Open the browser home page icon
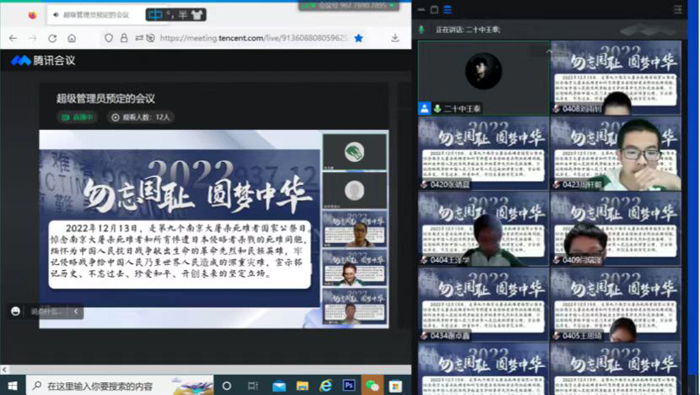The height and width of the screenshot is (395, 700). pos(72,38)
